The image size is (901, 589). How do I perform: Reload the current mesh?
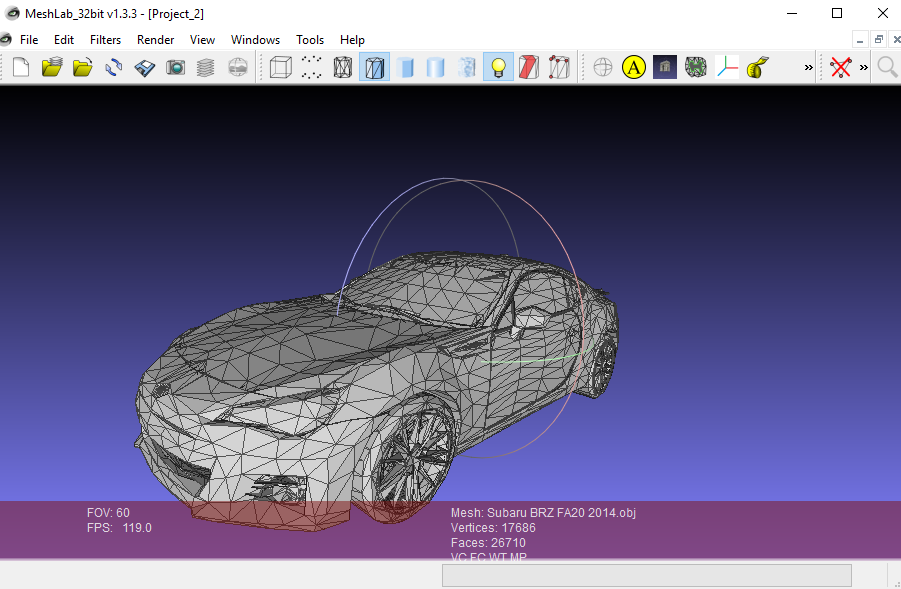point(114,67)
